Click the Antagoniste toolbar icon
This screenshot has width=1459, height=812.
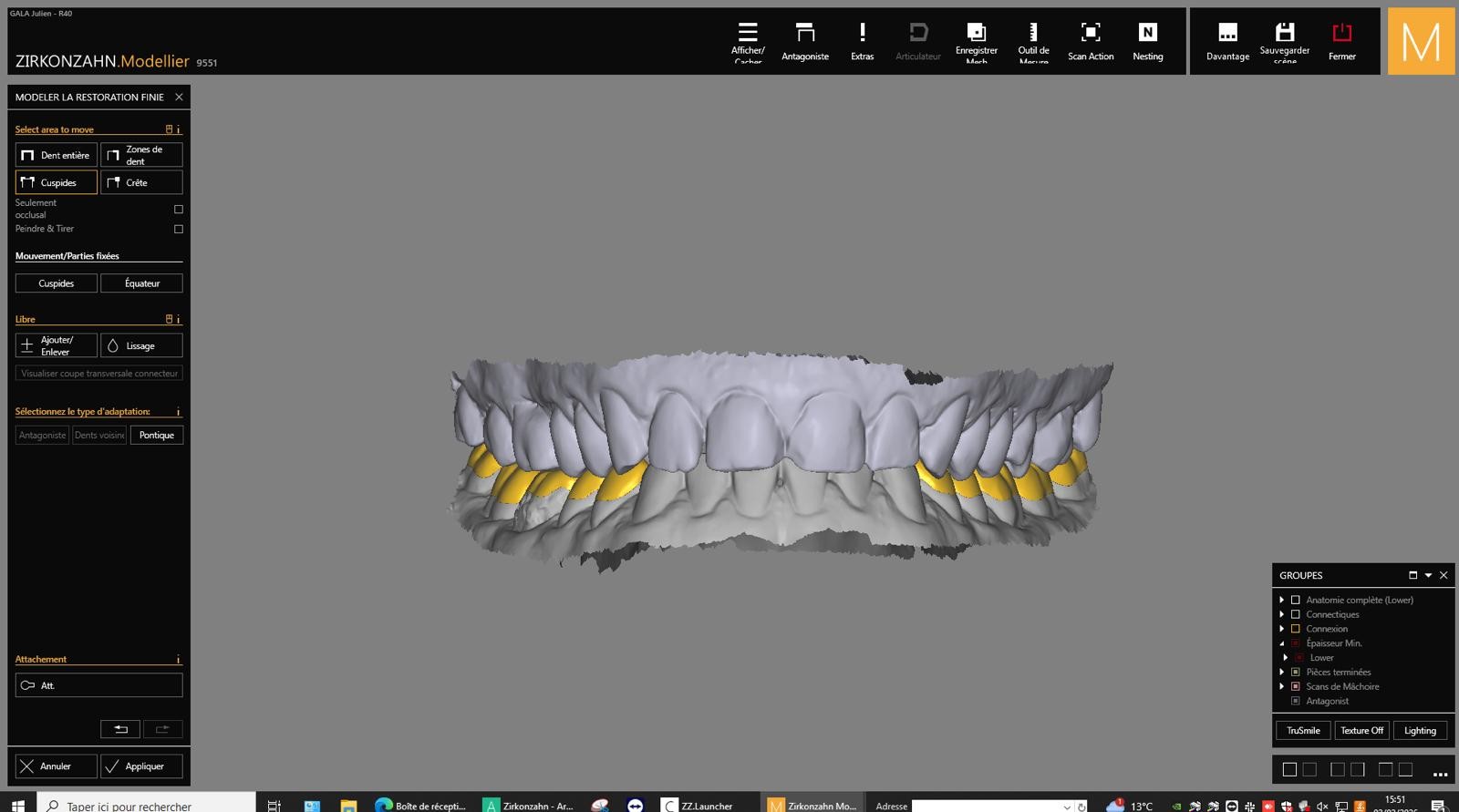805,42
